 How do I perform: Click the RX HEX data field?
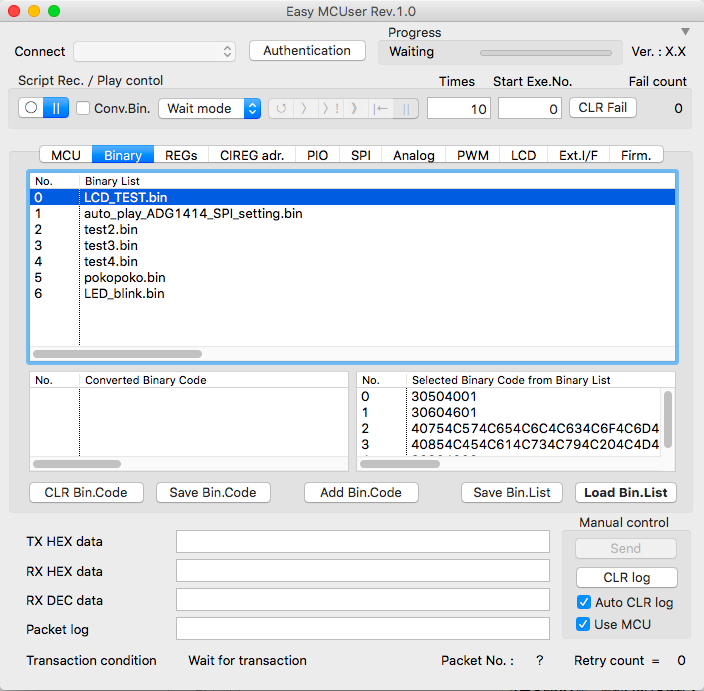click(x=363, y=571)
